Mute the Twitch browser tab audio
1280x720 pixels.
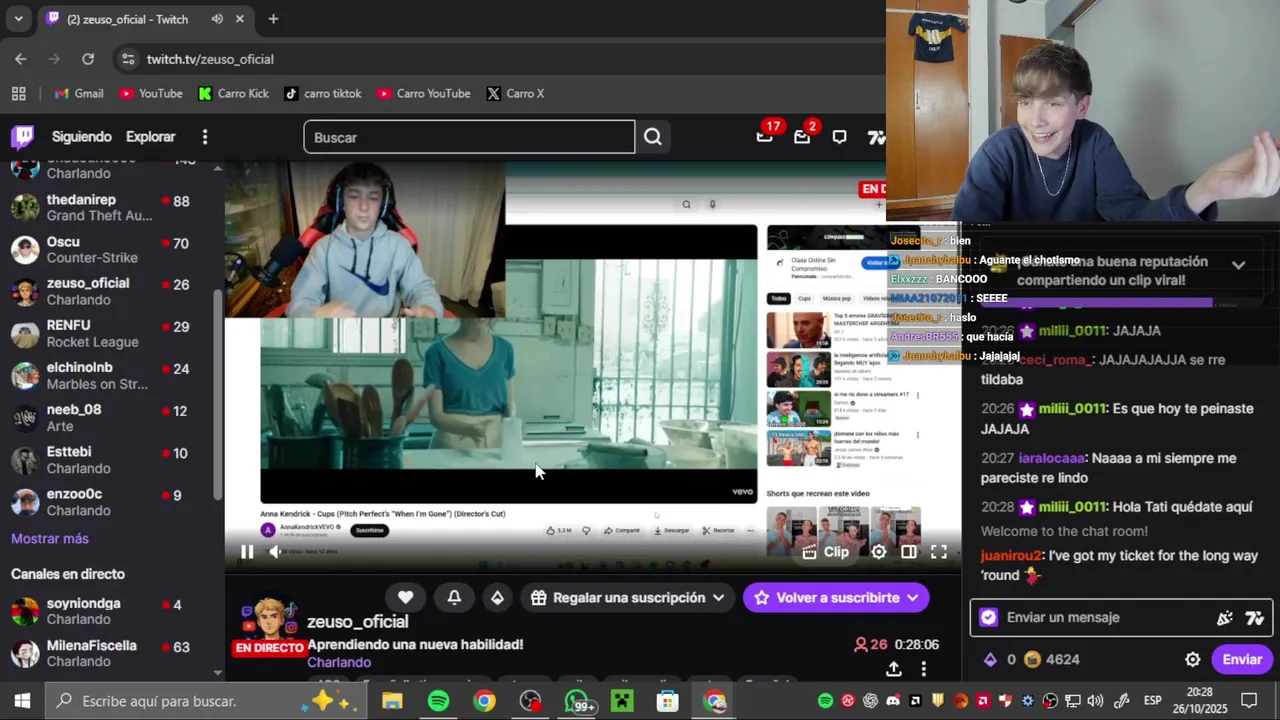point(217,19)
